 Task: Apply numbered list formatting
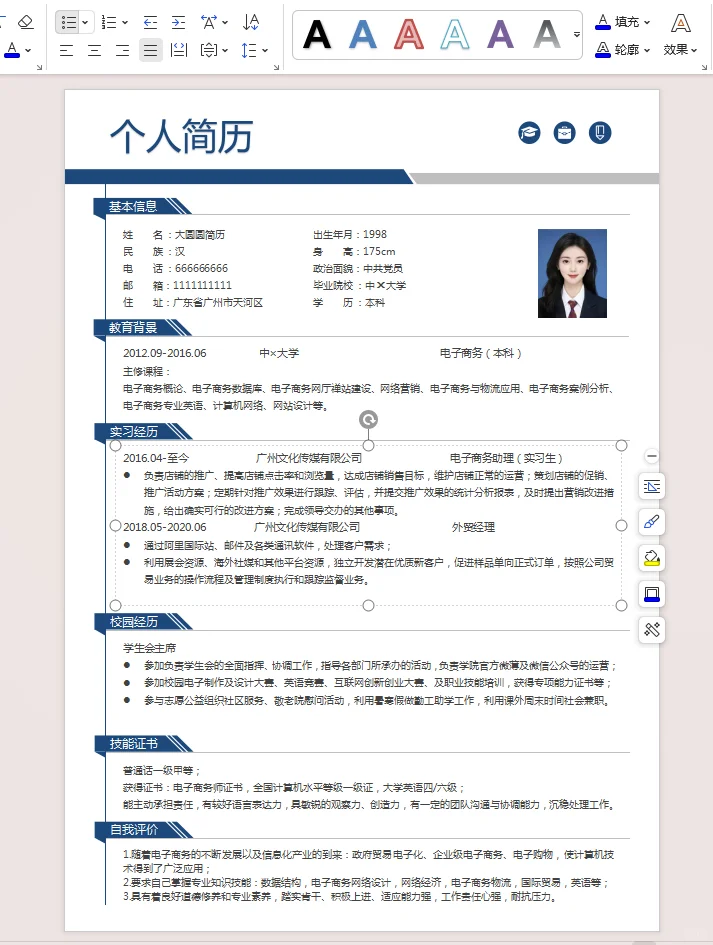pos(109,23)
